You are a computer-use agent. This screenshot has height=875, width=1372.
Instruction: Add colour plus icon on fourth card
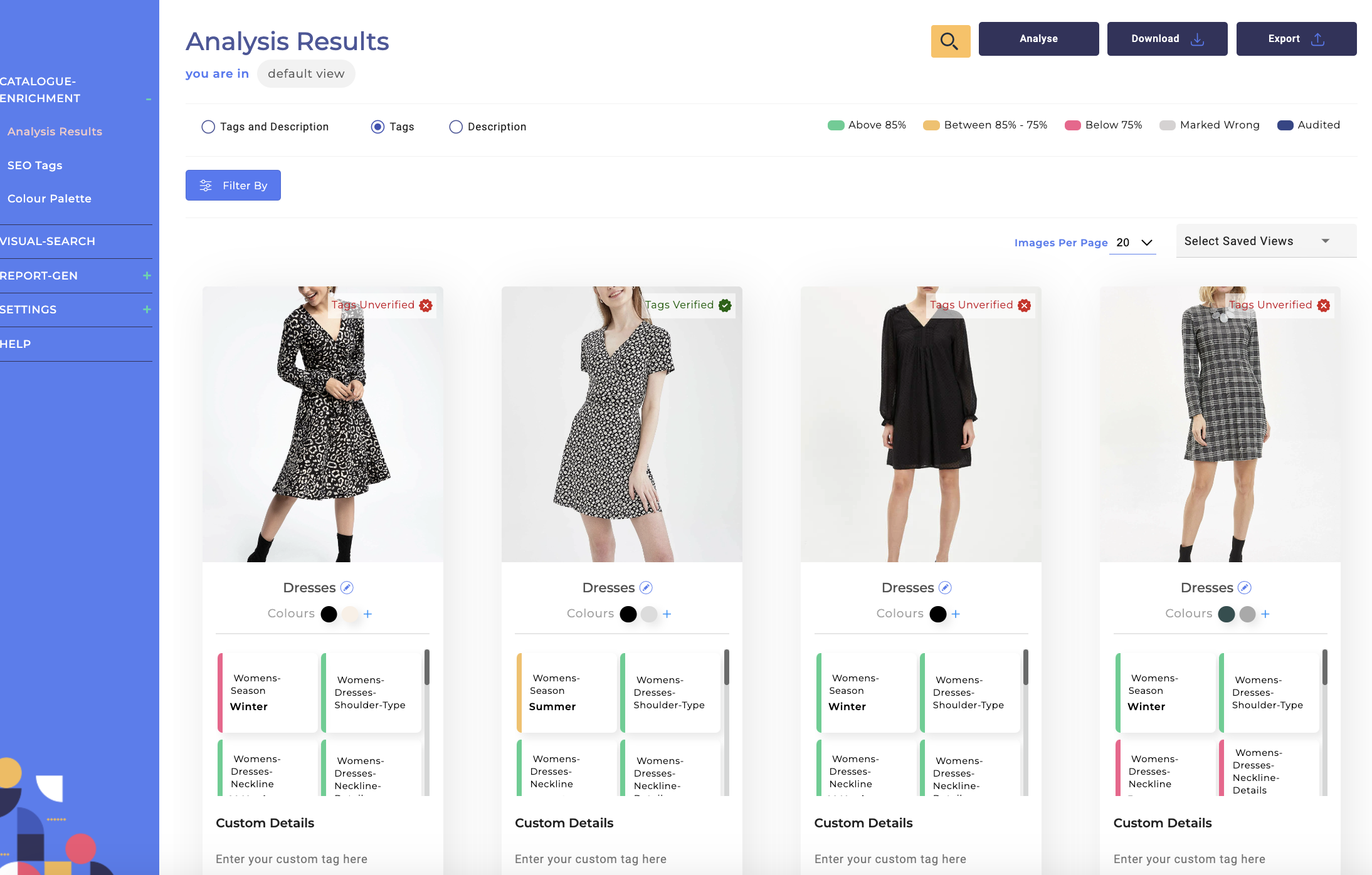(1265, 614)
